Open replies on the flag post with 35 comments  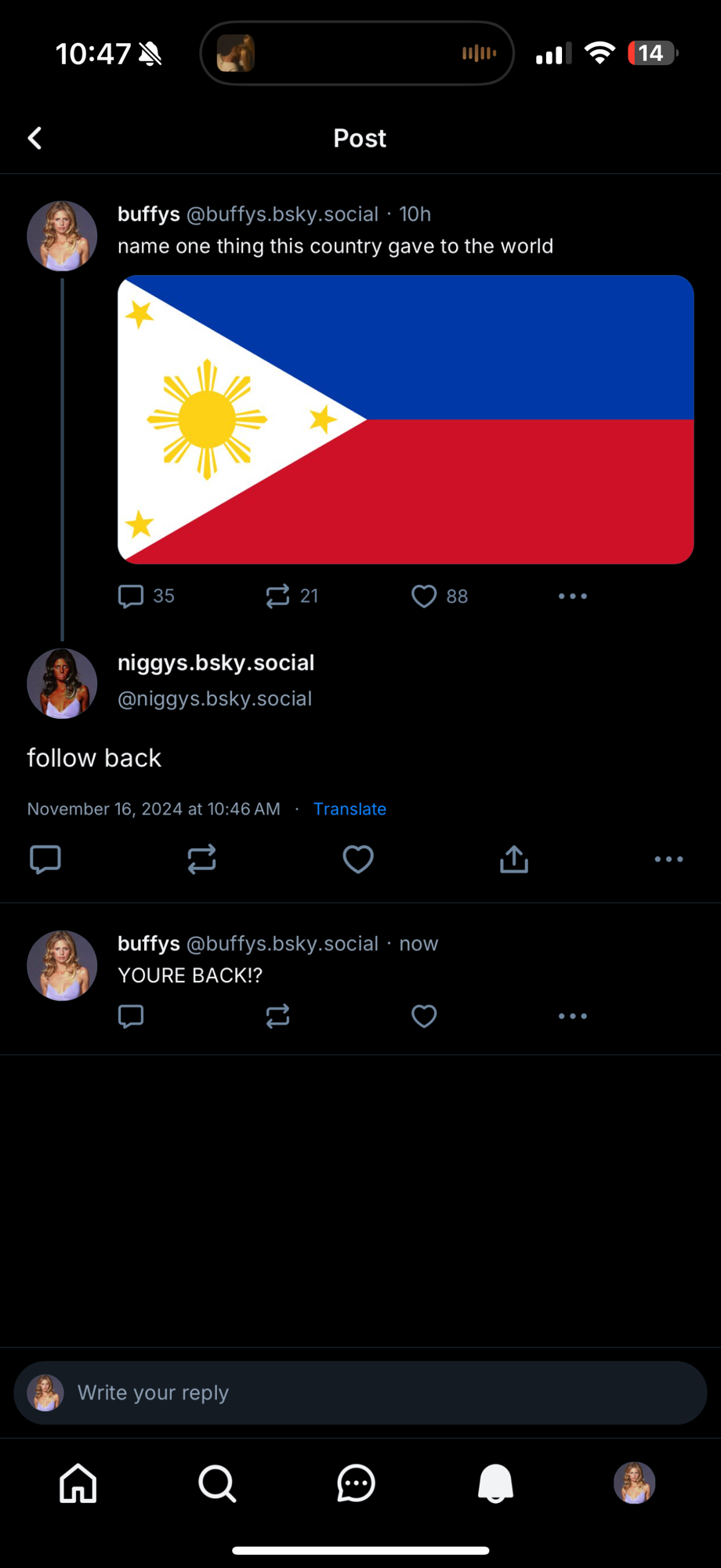click(x=146, y=596)
